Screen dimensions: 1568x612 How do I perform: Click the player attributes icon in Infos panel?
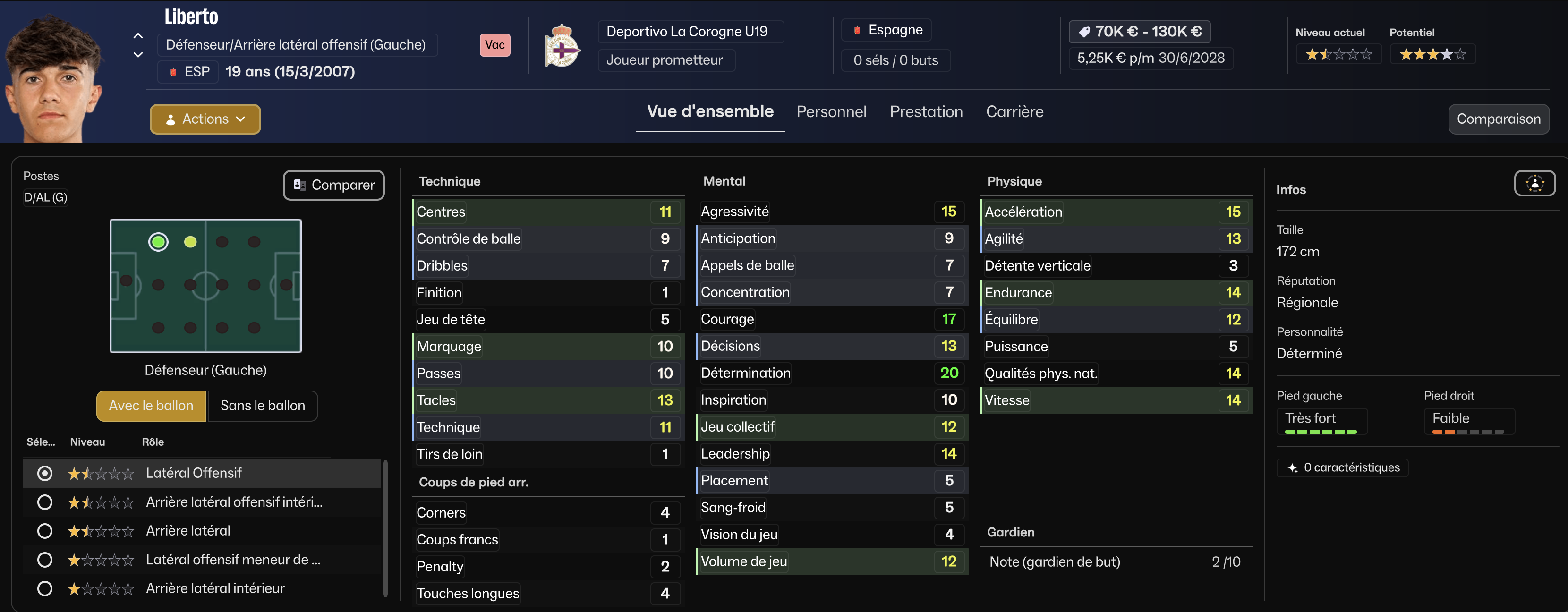coord(1534,183)
